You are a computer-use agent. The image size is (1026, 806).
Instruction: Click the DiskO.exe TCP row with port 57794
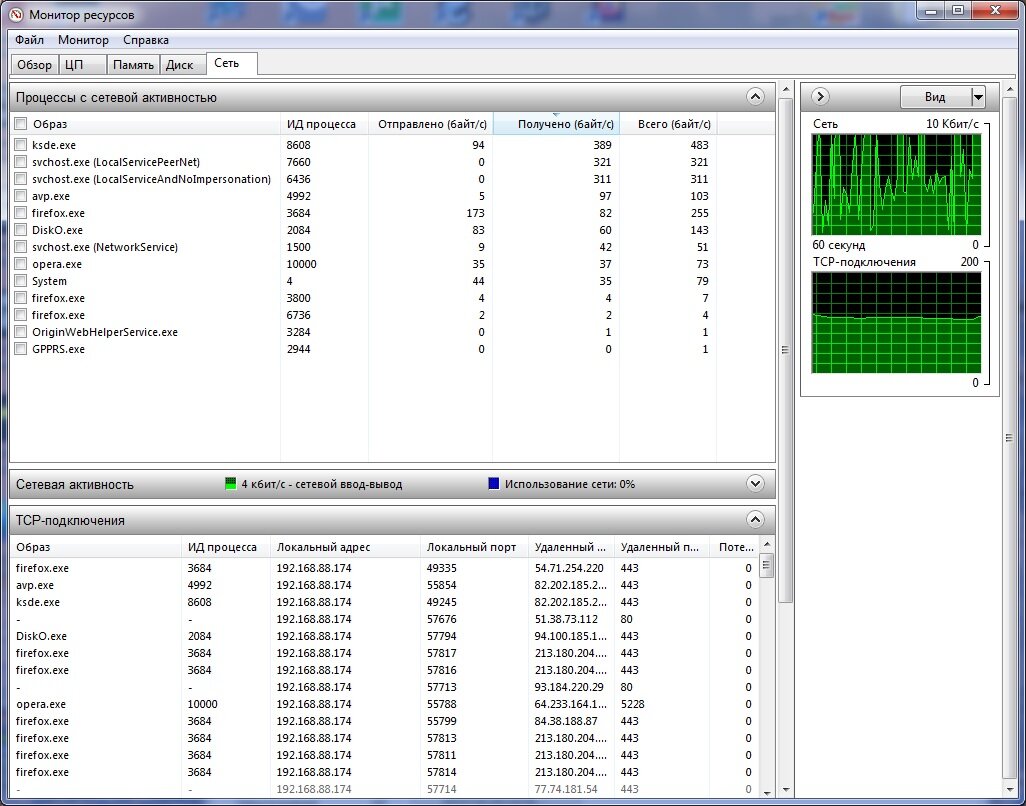click(384, 636)
